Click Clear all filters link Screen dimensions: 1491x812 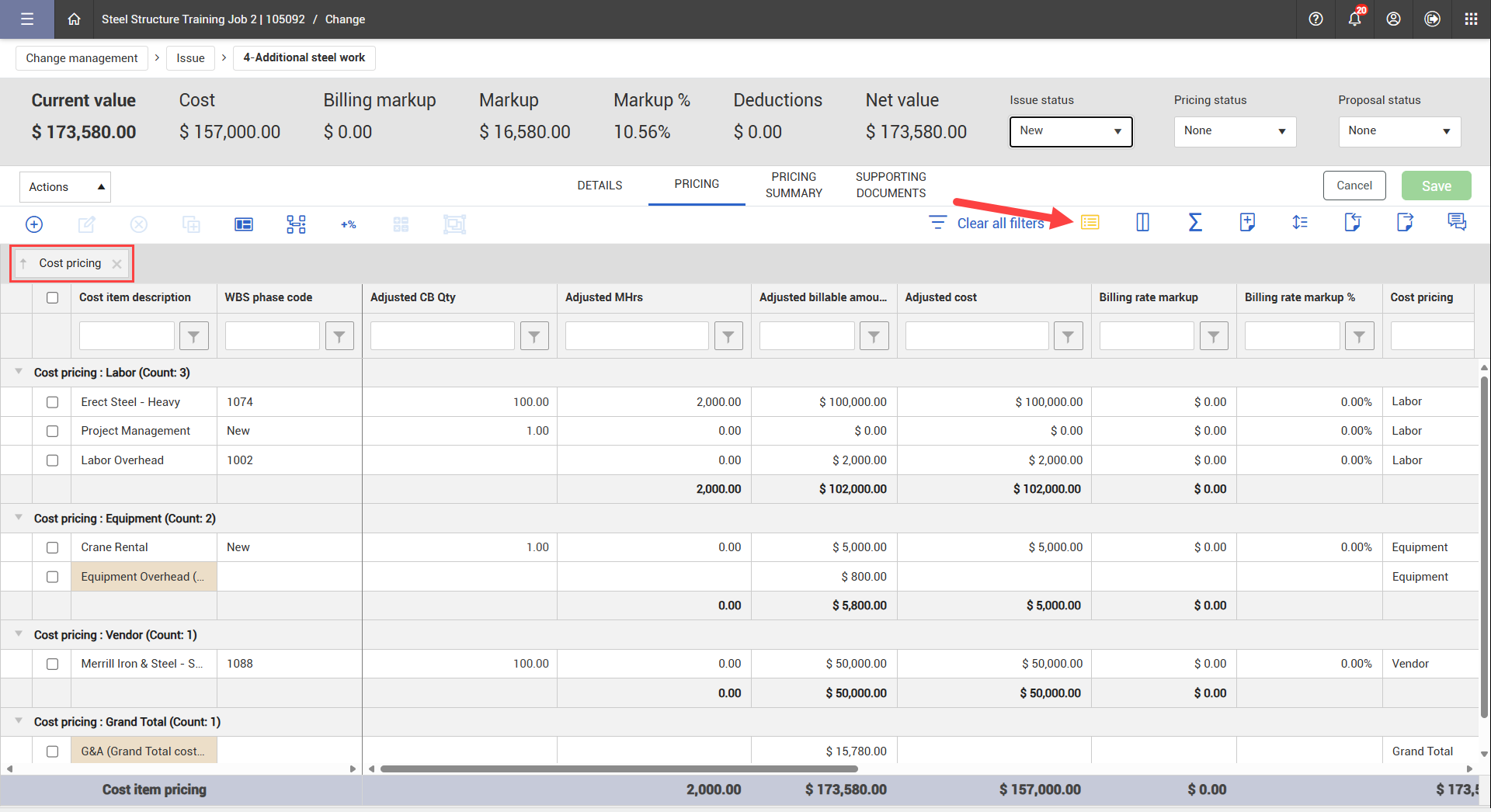pos(999,224)
